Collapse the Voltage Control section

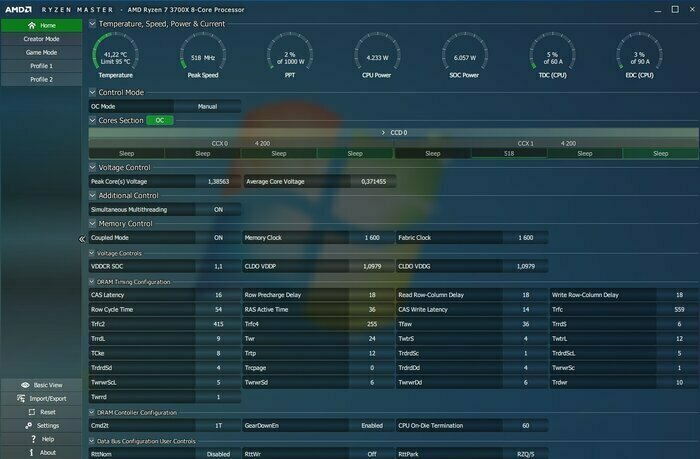tap(92, 167)
